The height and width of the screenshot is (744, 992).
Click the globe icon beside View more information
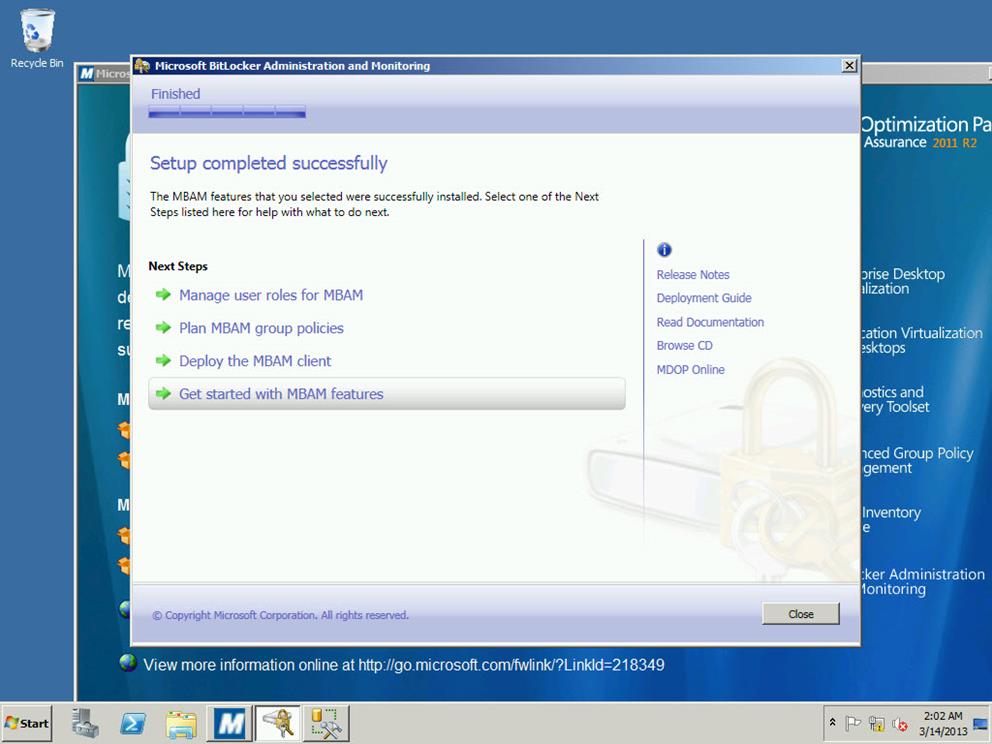(x=128, y=663)
